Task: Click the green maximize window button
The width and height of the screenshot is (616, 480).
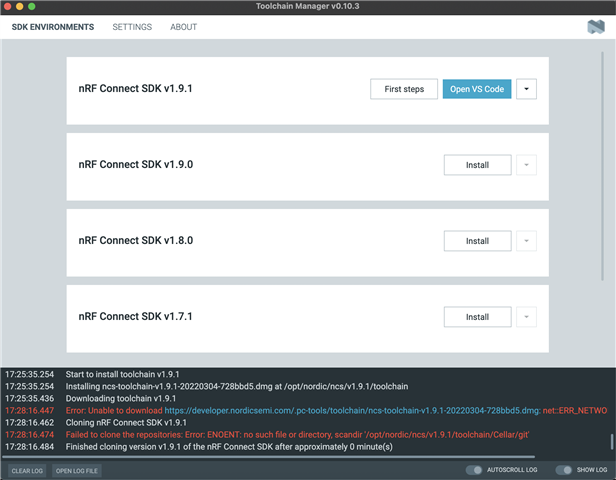Action: tap(32, 6)
